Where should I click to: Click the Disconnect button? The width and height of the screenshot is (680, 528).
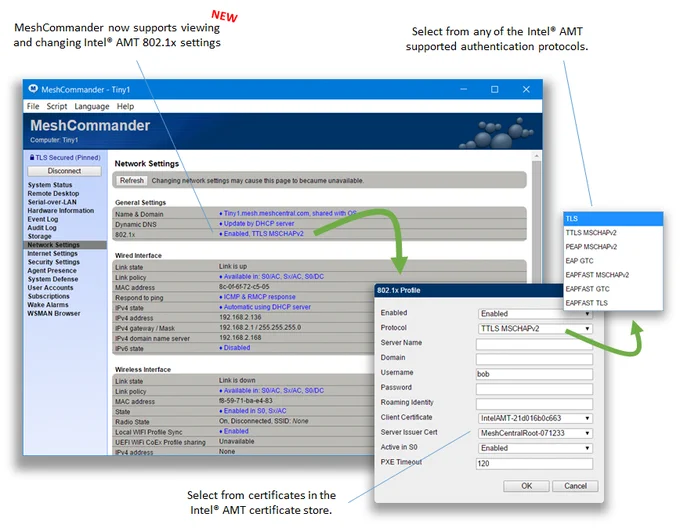point(64,171)
